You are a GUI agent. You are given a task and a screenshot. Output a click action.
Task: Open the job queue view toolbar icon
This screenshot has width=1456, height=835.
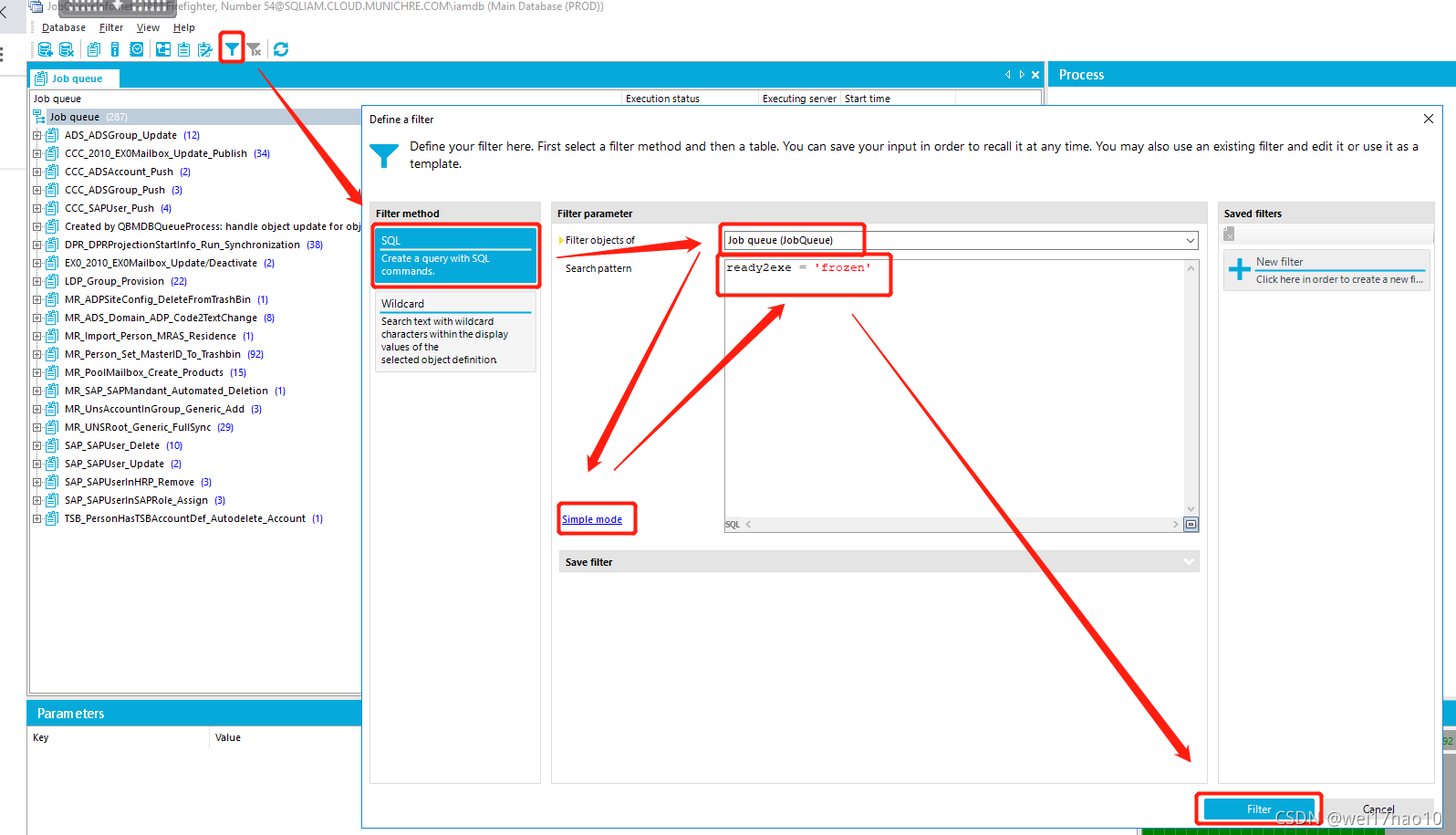(94, 49)
